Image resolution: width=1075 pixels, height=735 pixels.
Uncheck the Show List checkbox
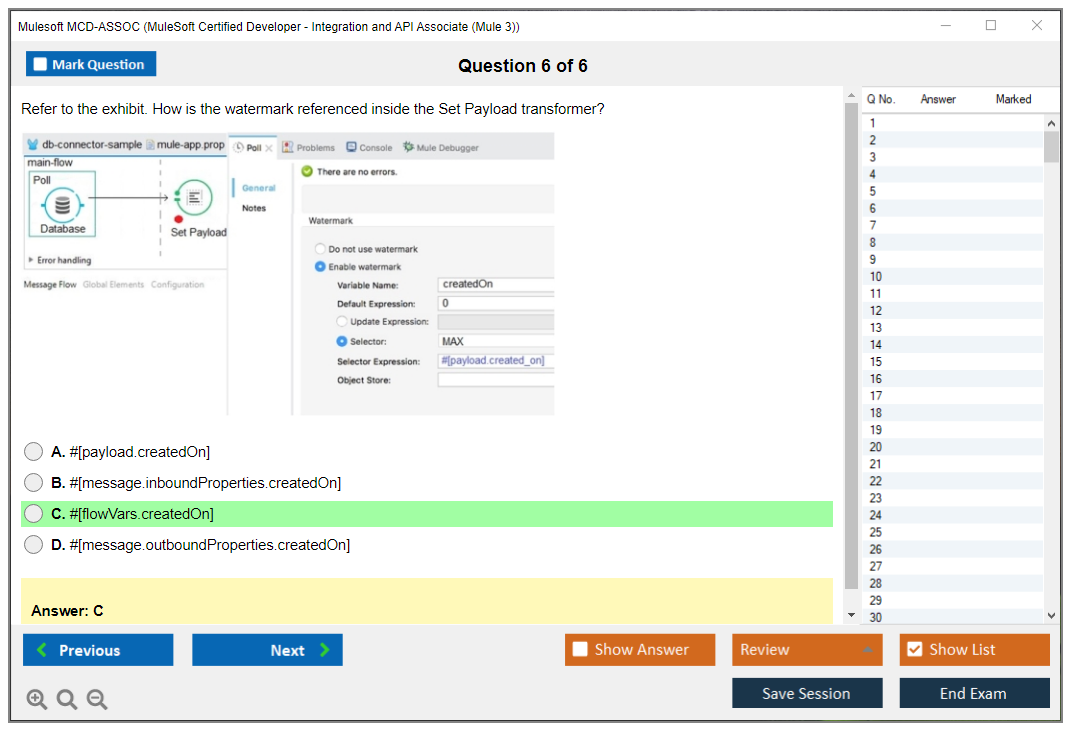(x=914, y=650)
